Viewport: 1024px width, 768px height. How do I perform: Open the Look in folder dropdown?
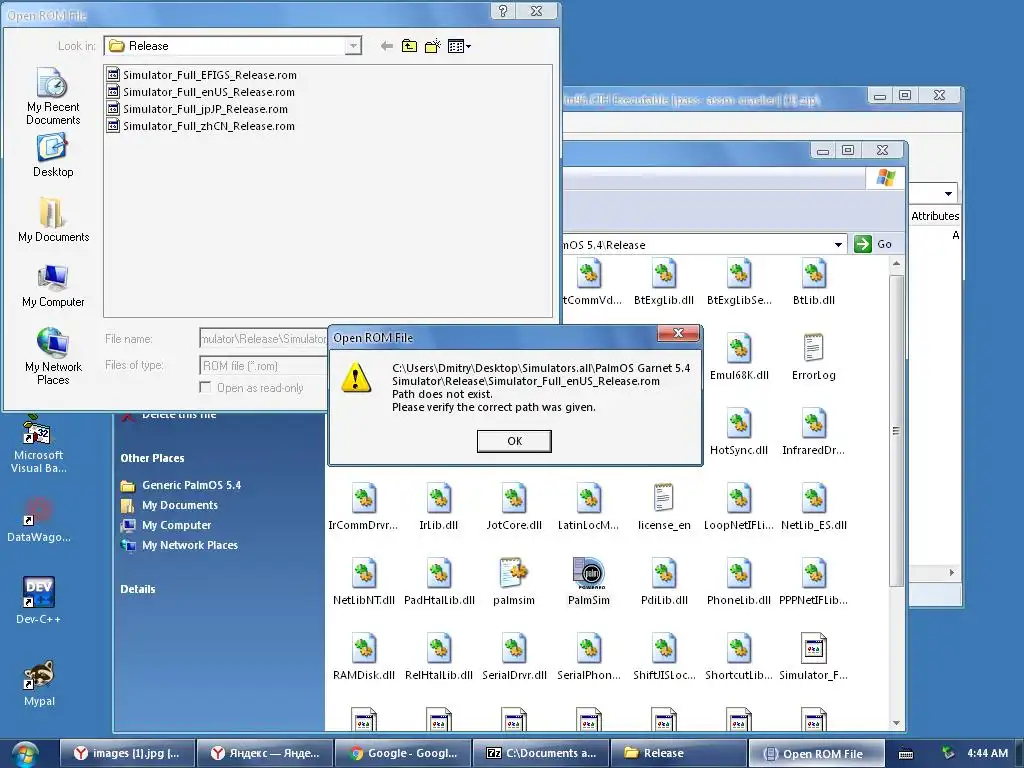[353, 46]
